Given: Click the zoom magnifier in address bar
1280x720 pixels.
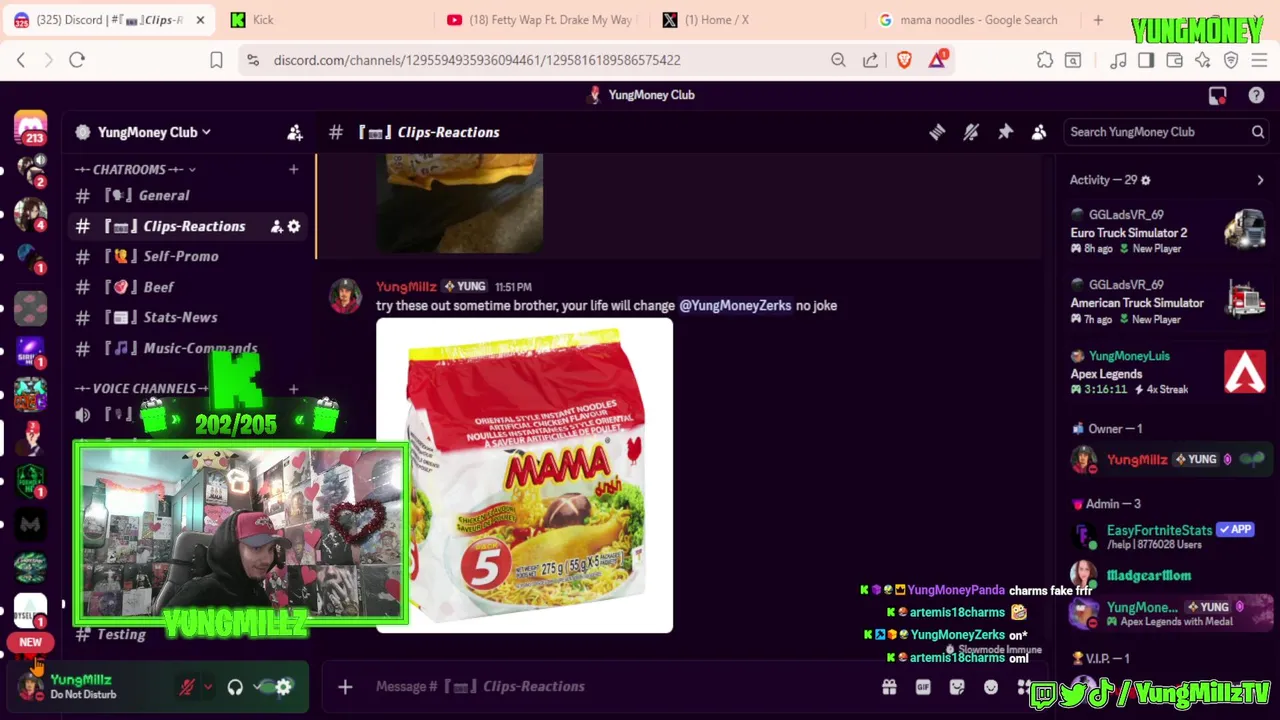Looking at the screenshot, I should point(838,60).
